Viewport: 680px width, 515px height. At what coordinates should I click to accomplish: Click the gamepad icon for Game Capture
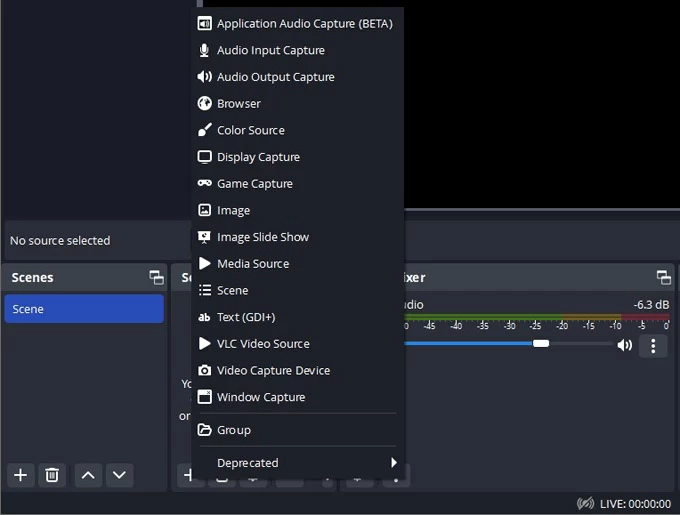tap(204, 183)
